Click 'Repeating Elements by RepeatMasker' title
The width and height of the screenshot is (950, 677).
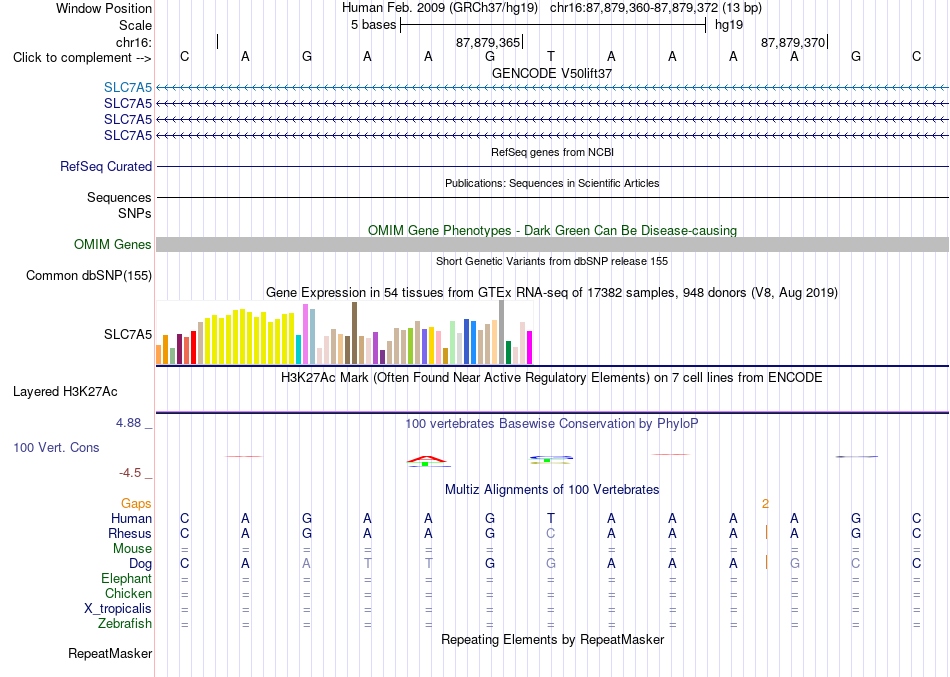click(x=552, y=639)
